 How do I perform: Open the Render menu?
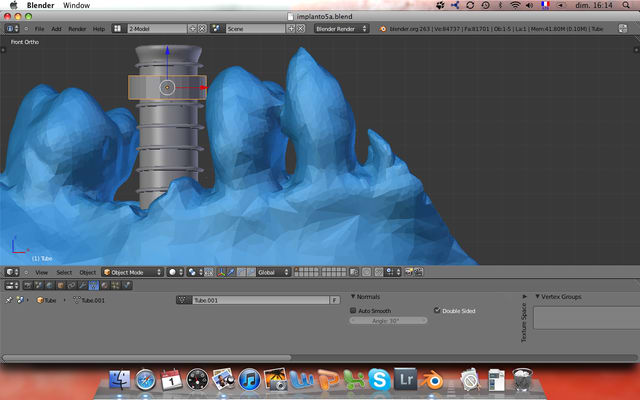coord(76,29)
